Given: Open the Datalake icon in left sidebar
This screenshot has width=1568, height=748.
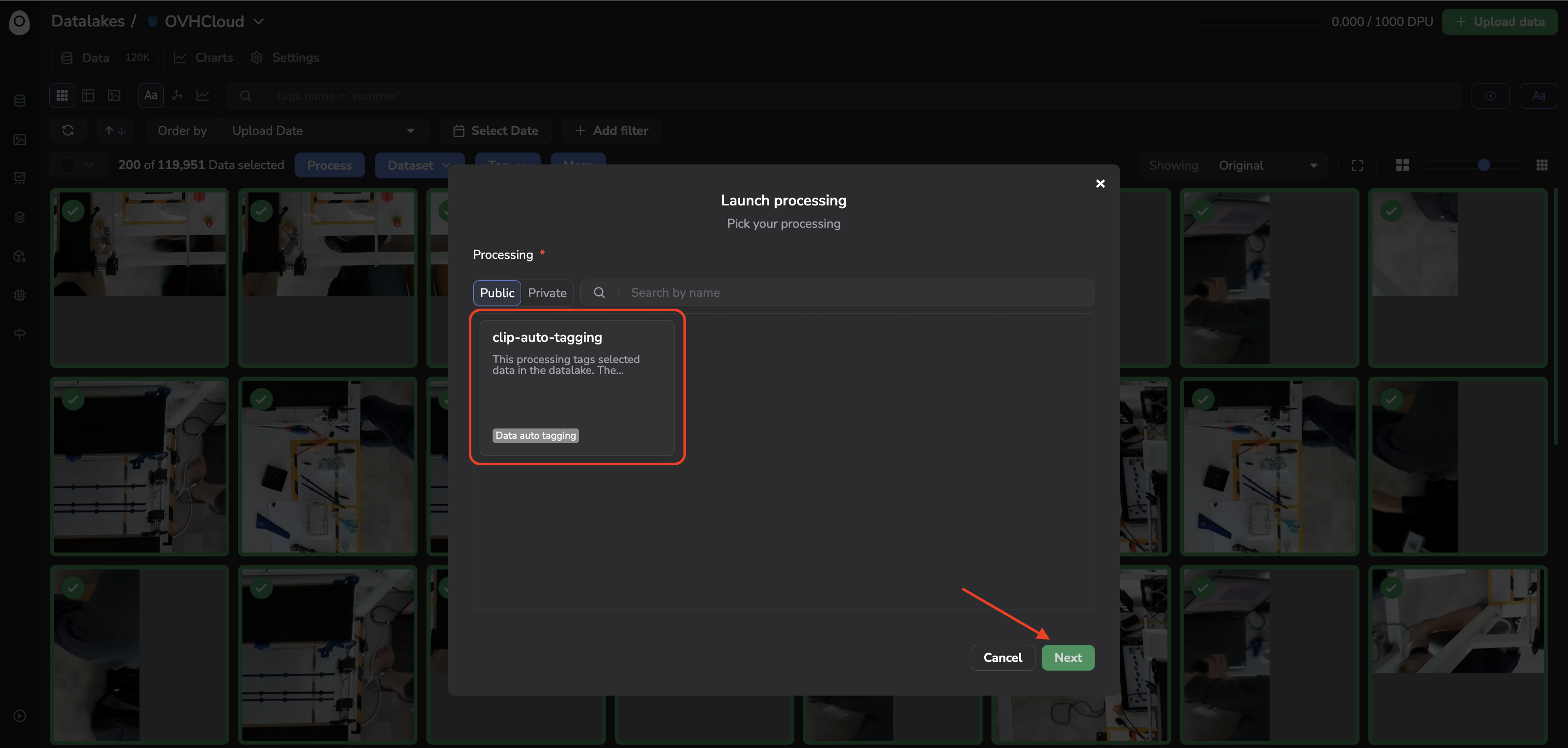Looking at the screenshot, I should pyautogui.click(x=20, y=101).
